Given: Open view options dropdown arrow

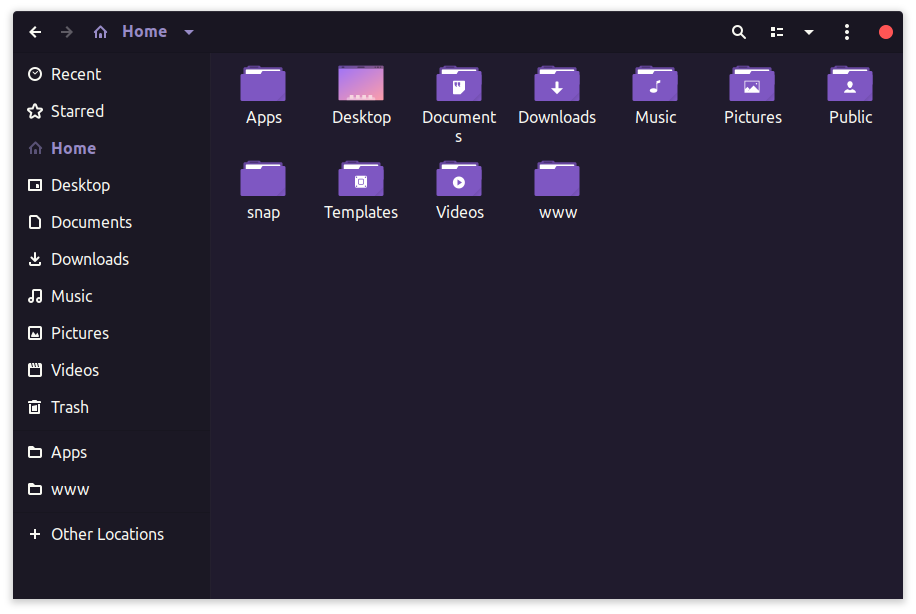Looking at the screenshot, I should pyautogui.click(x=809, y=32).
